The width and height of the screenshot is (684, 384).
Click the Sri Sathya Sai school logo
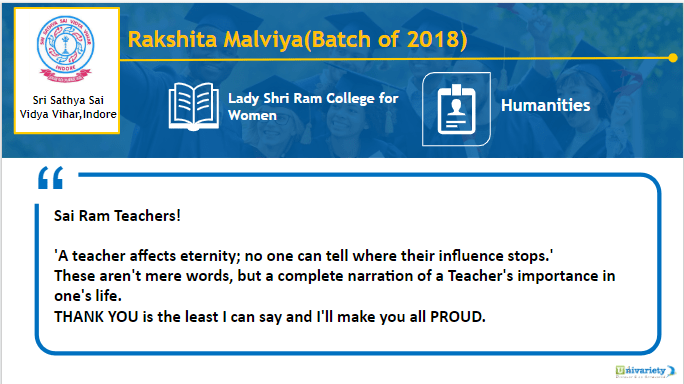(65, 49)
